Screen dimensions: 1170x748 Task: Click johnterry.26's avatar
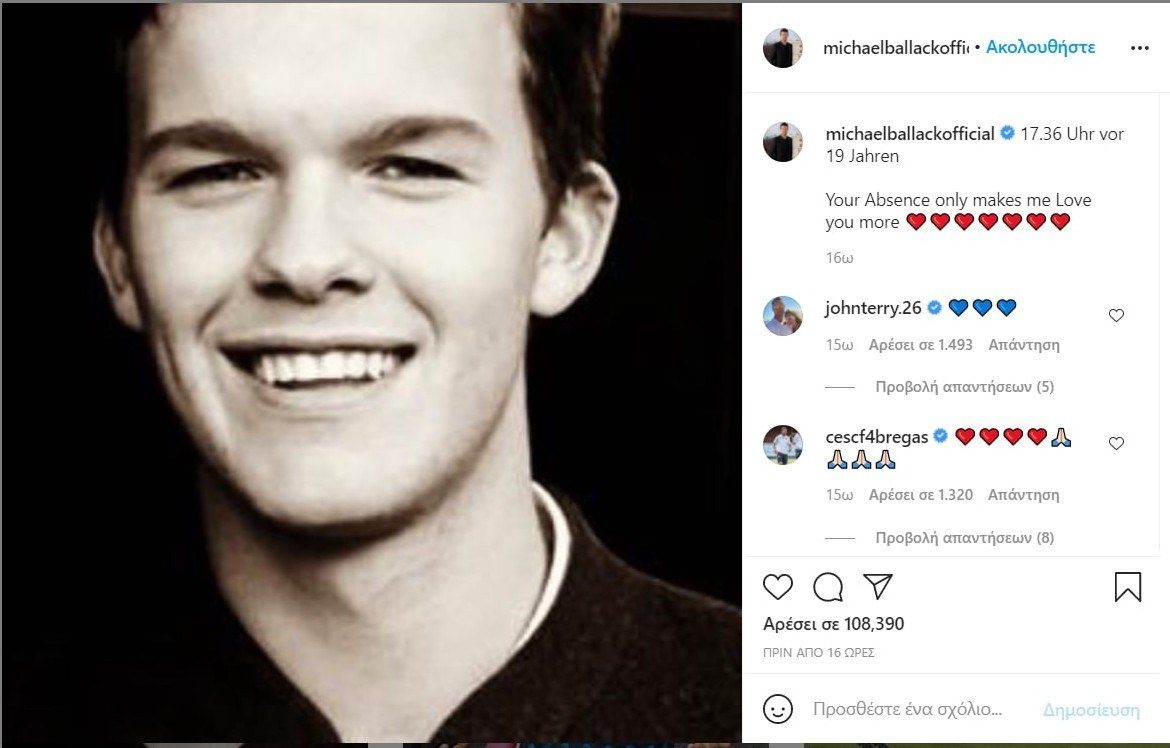(783, 316)
